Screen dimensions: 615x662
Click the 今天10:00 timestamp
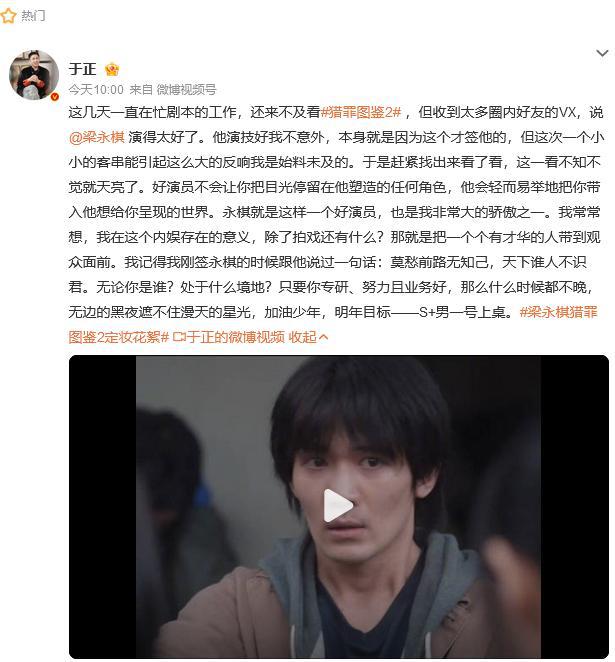tap(96, 90)
